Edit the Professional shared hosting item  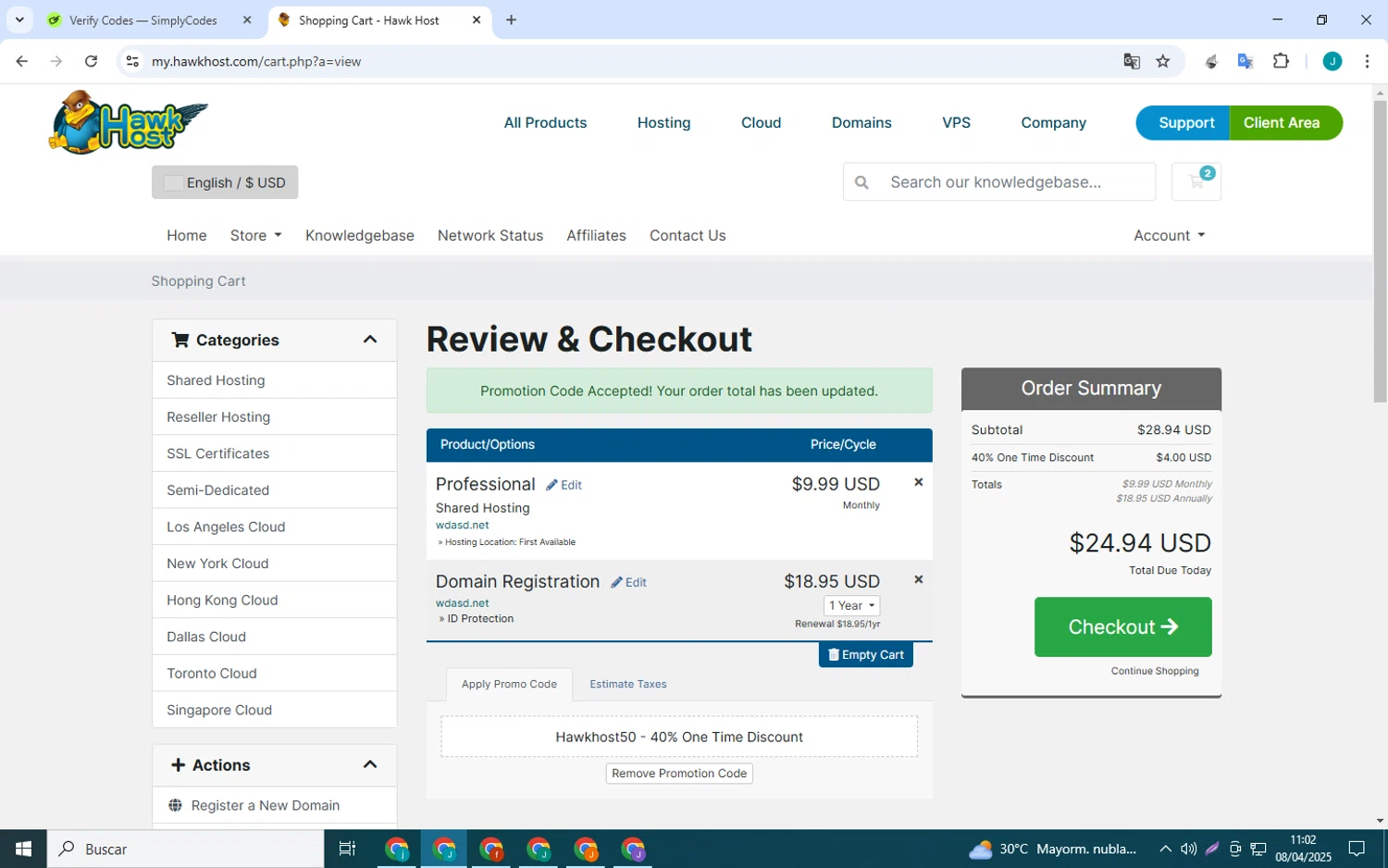(564, 485)
